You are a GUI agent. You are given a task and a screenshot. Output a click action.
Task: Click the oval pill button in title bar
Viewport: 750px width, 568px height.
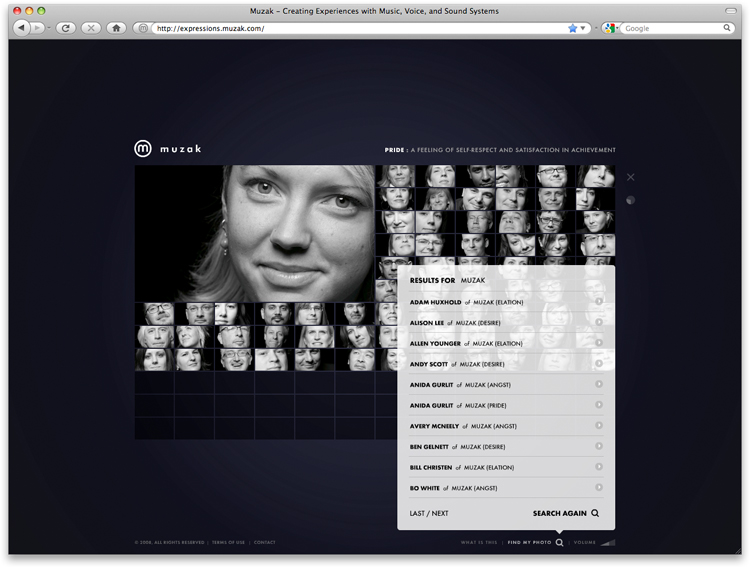pos(730,11)
